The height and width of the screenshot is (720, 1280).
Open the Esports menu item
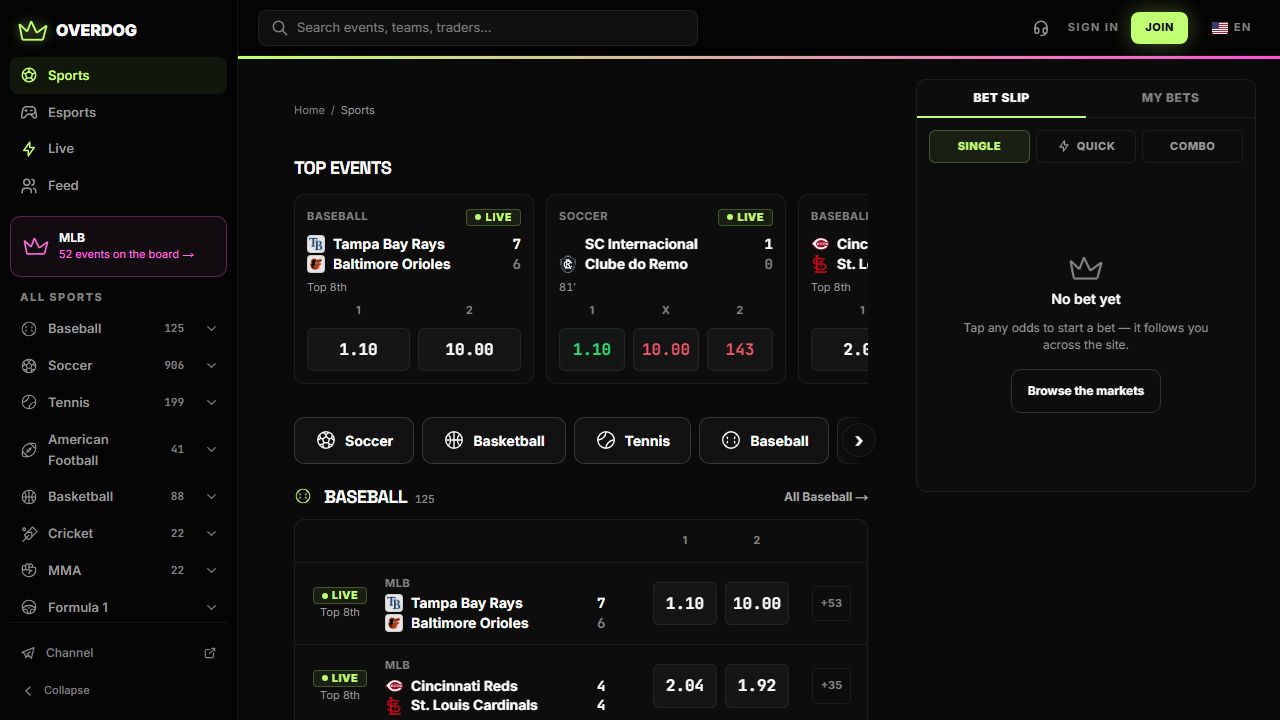118,112
